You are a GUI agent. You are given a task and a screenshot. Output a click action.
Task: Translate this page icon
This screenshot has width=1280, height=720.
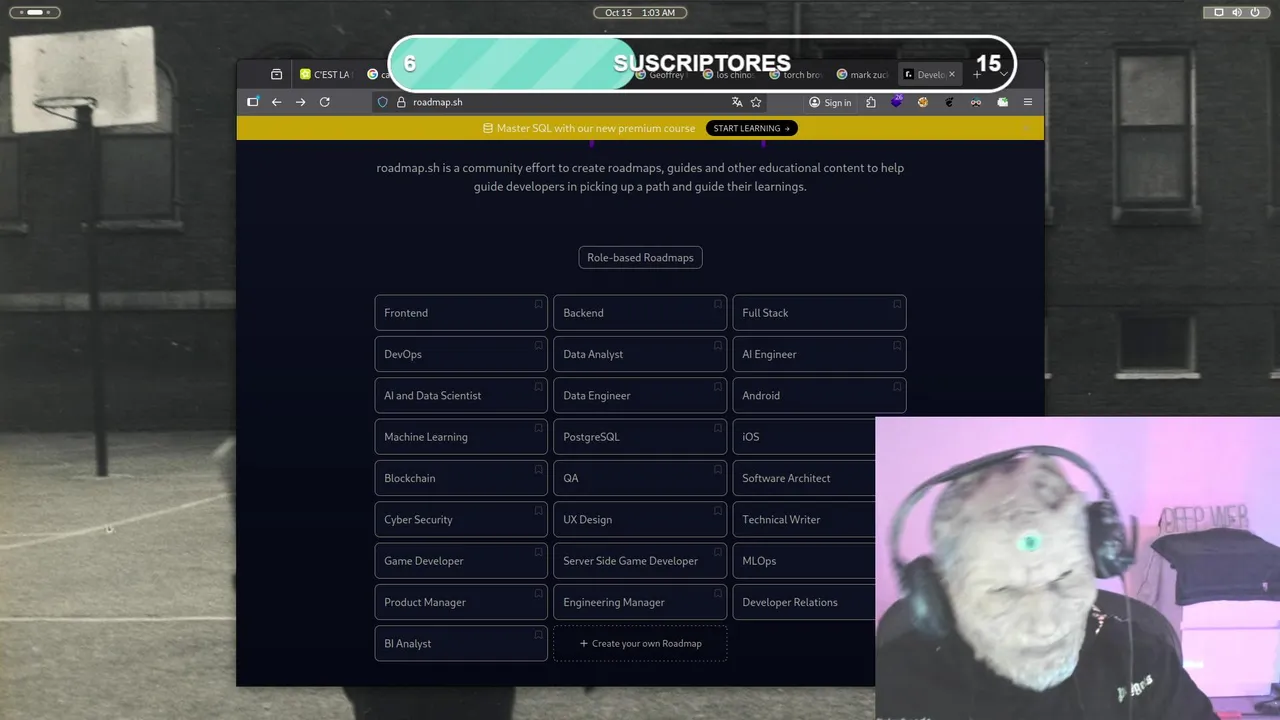pyautogui.click(x=737, y=102)
